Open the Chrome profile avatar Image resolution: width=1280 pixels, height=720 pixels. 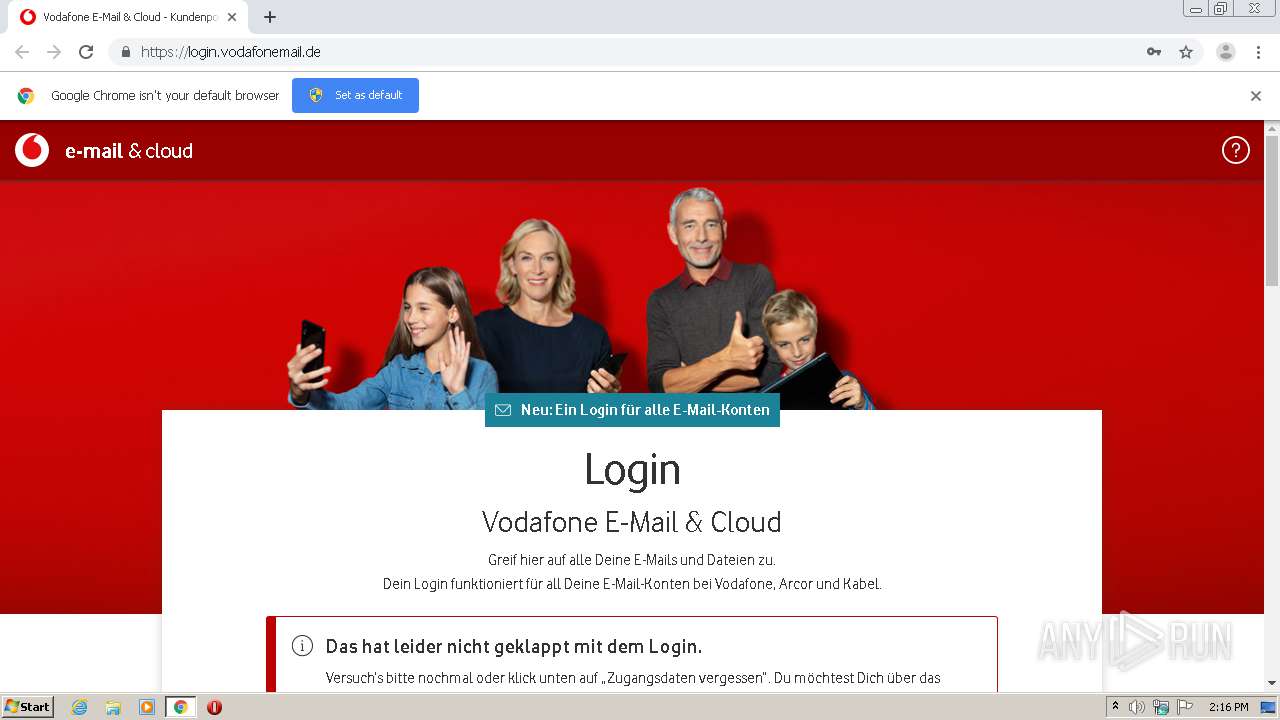pyautogui.click(x=1226, y=52)
